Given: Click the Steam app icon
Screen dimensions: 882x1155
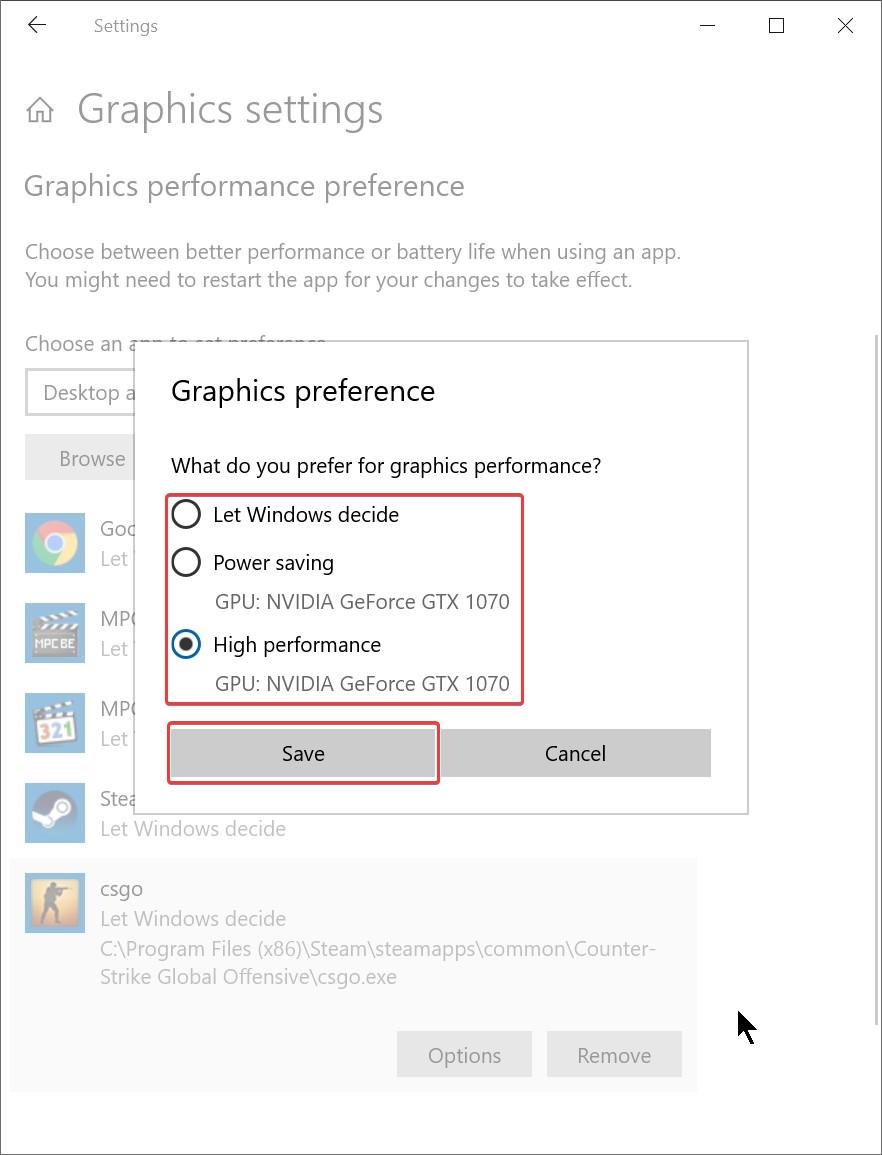Looking at the screenshot, I should click(x=55, y=813).
